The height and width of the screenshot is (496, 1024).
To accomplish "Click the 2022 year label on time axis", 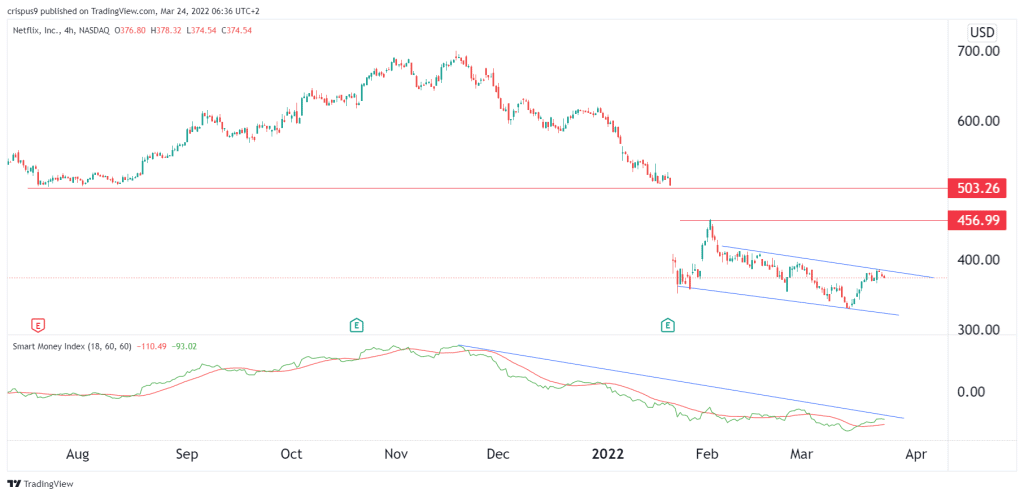I will [609, 454].
